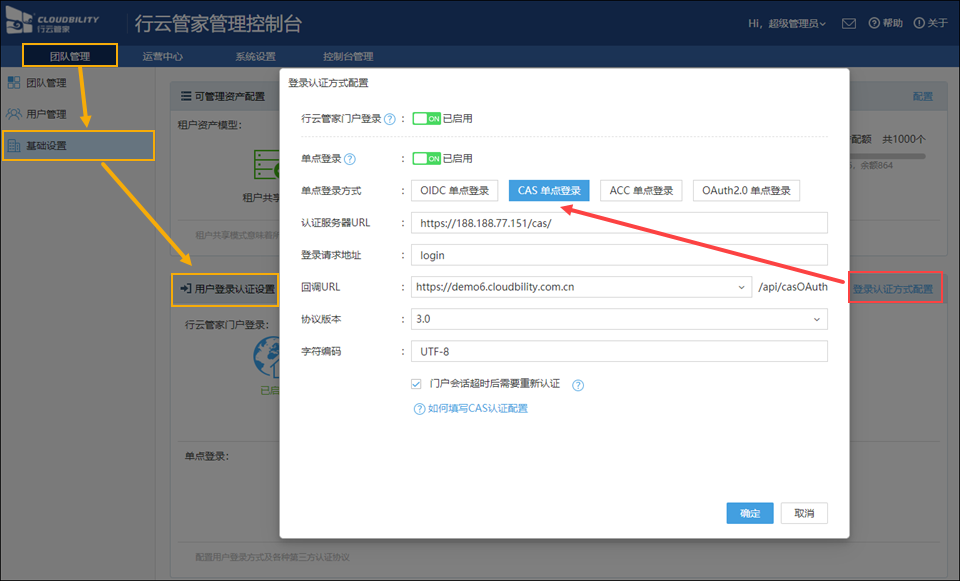The width and height of the screenshot is (960, 581).
Task: Click the 关于 info icon in header
Action: [x=919, y=23]
